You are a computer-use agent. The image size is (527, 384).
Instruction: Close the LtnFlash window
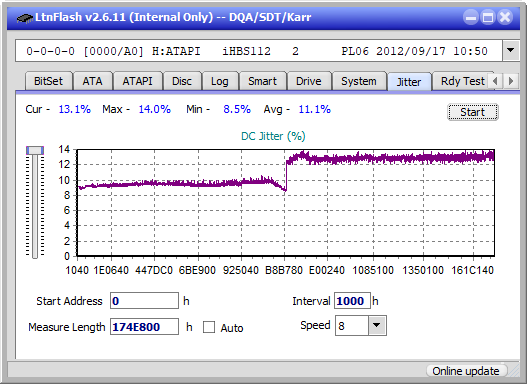(x=505, y=17)
